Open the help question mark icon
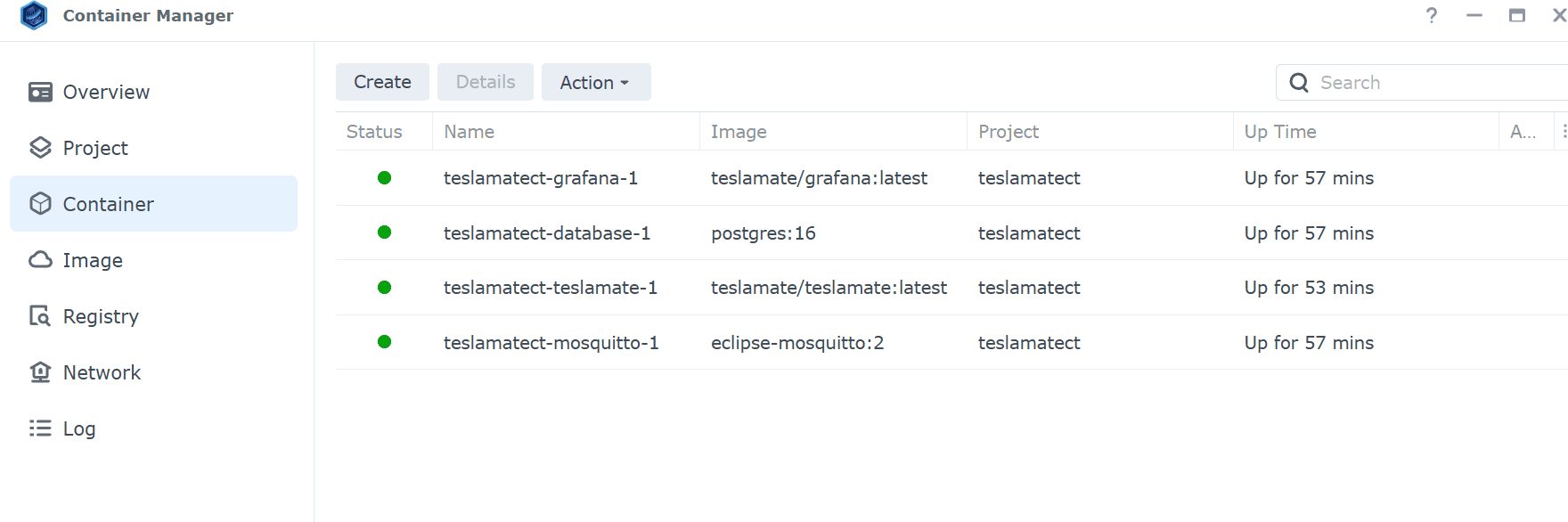Screen dimensions: 1568x522 (1432, 15)
